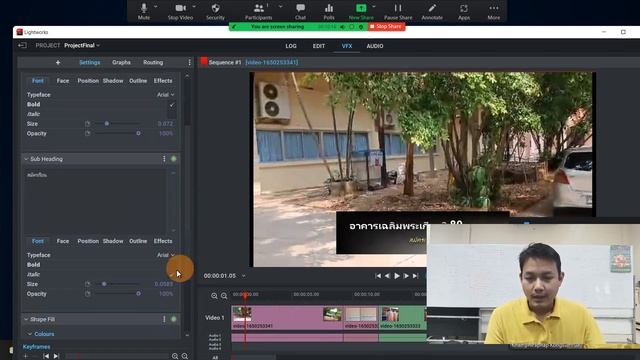The width and height of the screenshot is (640, 360).
Task: Collapse the Shape Fill section
Action: (x=26, y=319)
